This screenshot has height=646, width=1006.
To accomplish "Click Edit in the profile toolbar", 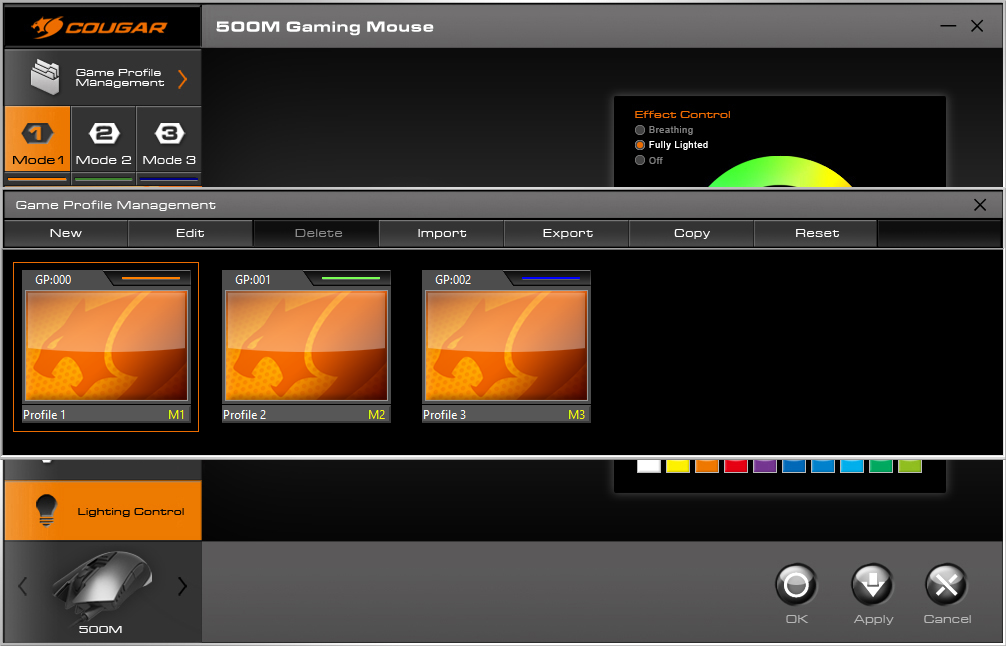I will tap(191, 233).
